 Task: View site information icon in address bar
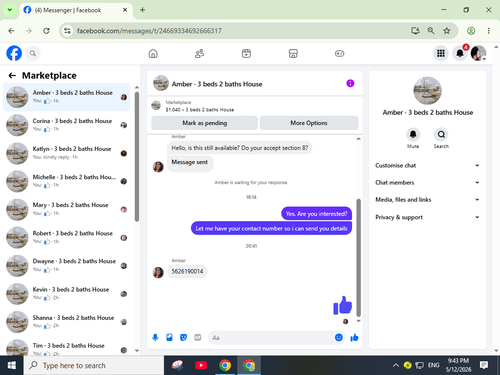(x=68, y=31)
